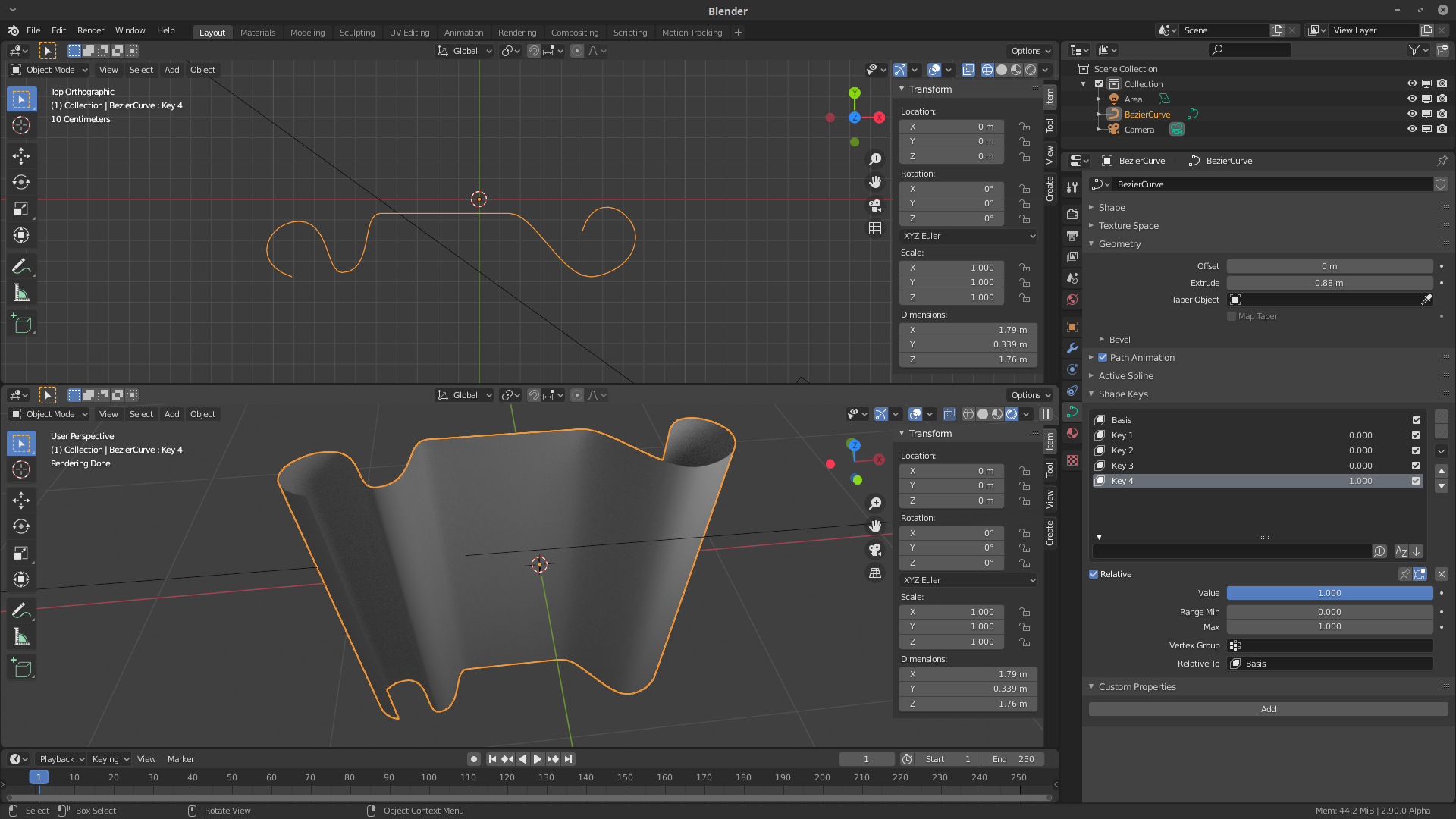Open the Texture properties tab icon
The width and height of the screenshot is (1456, 819).
coord(1072,460)
